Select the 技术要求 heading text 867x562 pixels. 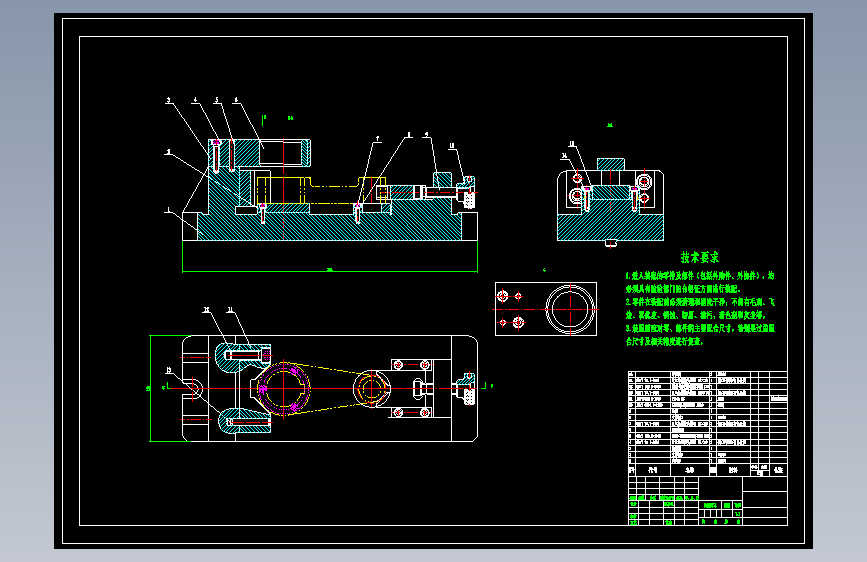click(x=699, y=257)
